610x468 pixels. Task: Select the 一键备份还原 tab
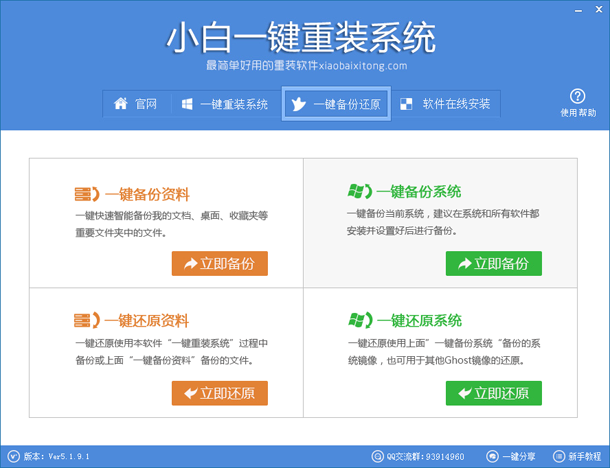click(x=336, y=104)
